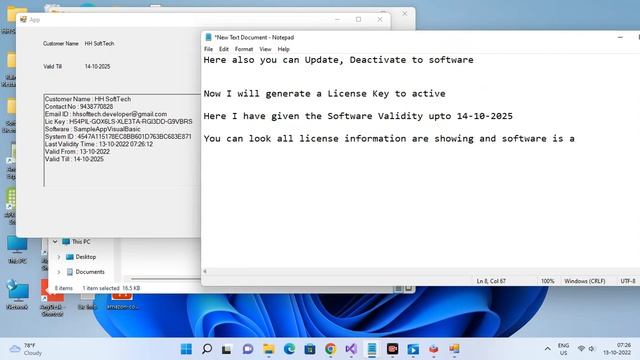Click the HH SoftTech customer name value
Screen dimensions: 640x360
(99, 44)
